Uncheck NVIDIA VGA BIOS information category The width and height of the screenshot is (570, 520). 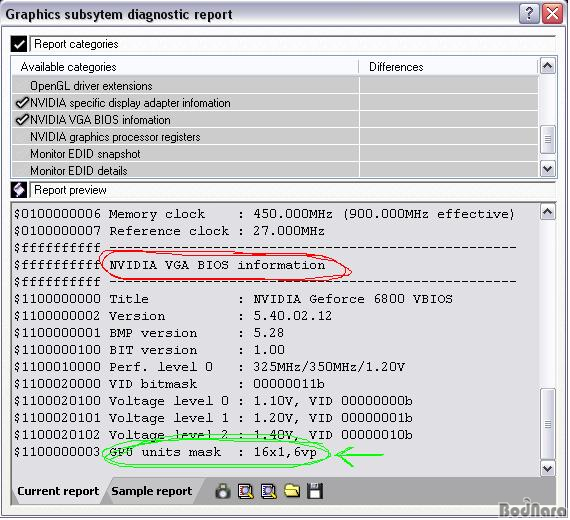pyautogui.click(x=23, y=120)
